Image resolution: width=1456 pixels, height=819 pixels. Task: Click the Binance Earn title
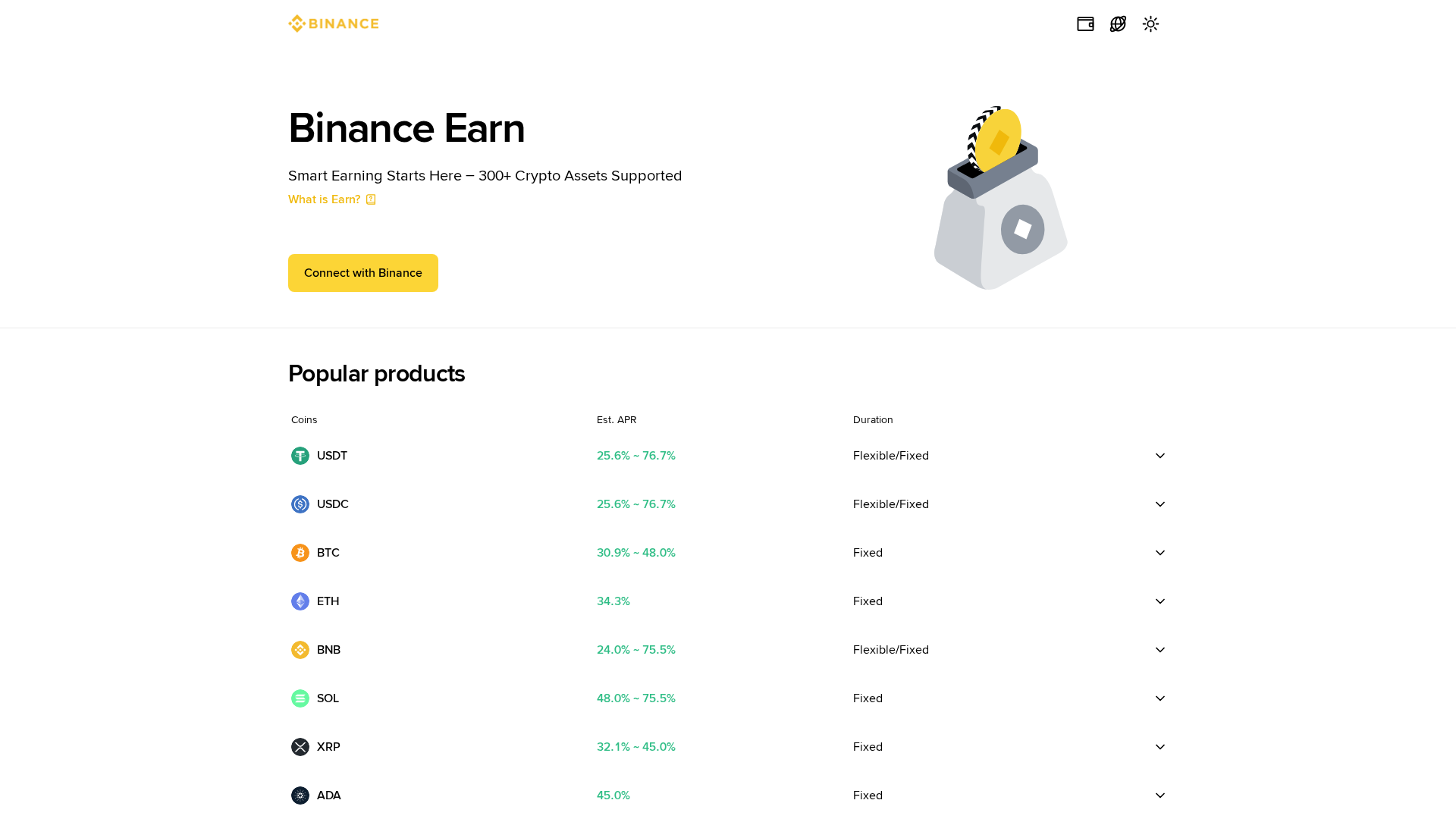[406, 128]
